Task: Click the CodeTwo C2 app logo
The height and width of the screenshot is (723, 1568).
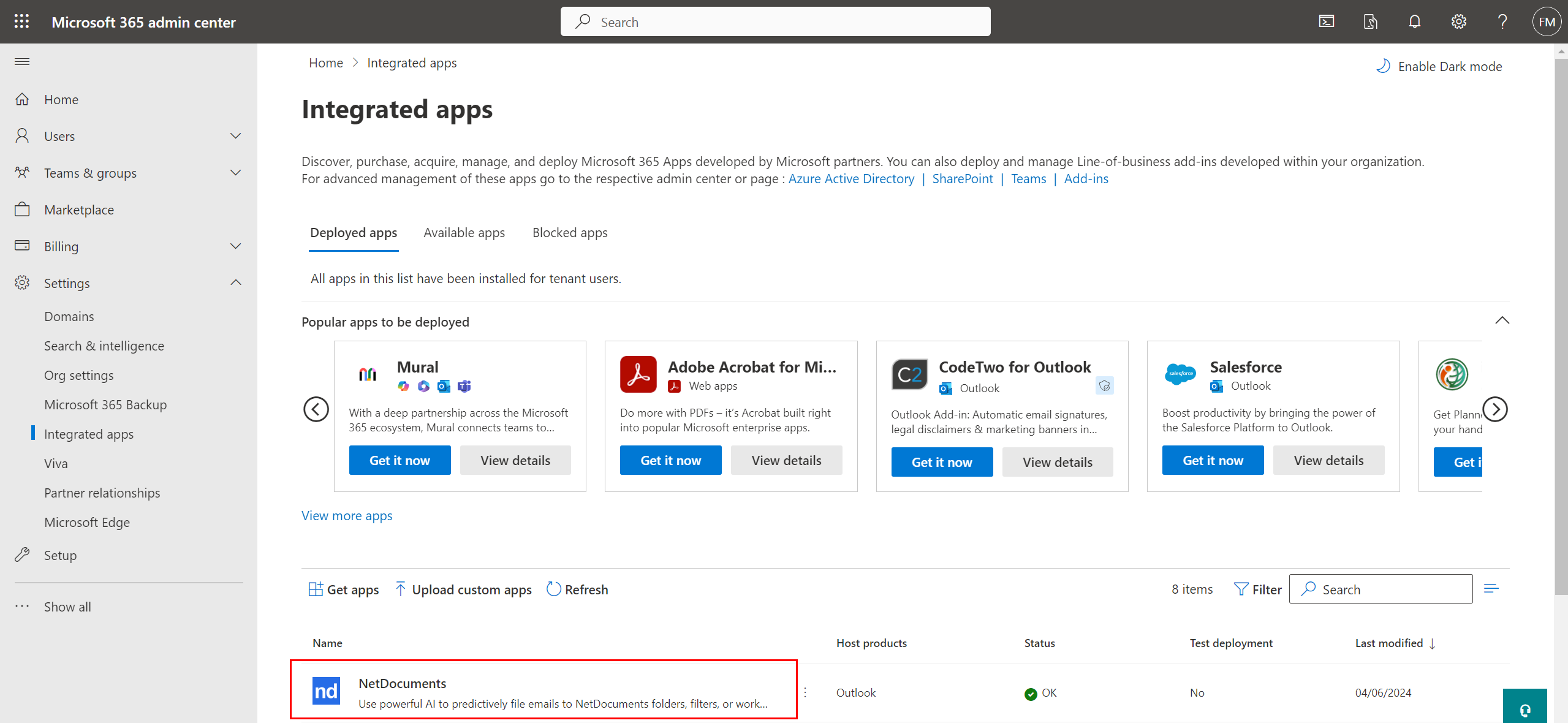Action: [909, 374]
